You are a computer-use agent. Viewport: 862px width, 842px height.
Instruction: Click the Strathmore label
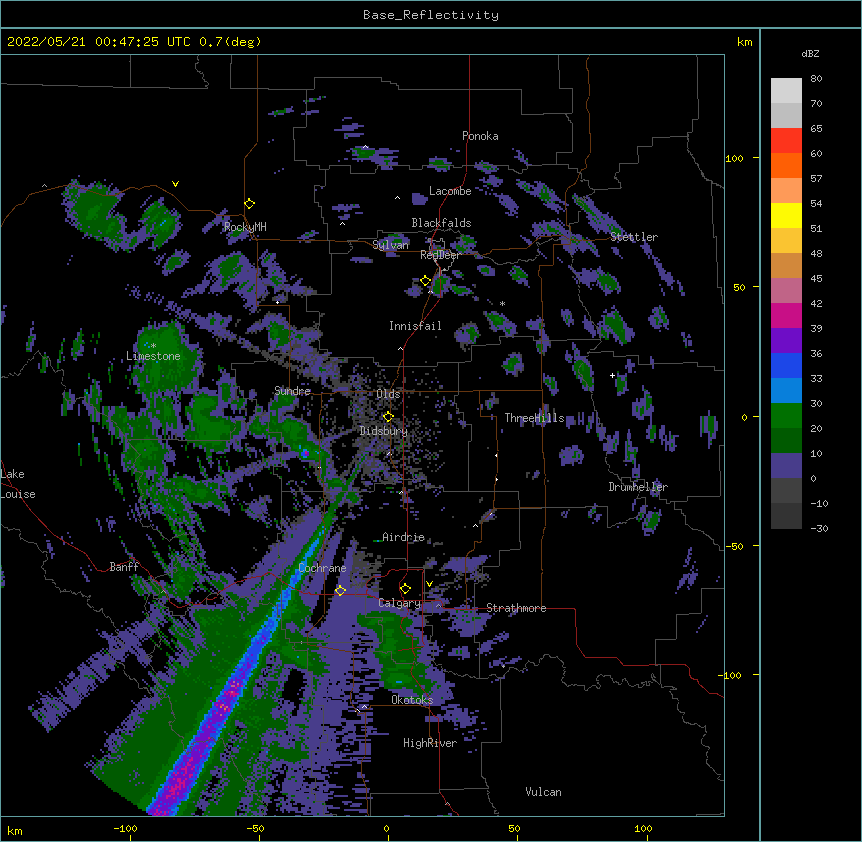tap(516, 608)
